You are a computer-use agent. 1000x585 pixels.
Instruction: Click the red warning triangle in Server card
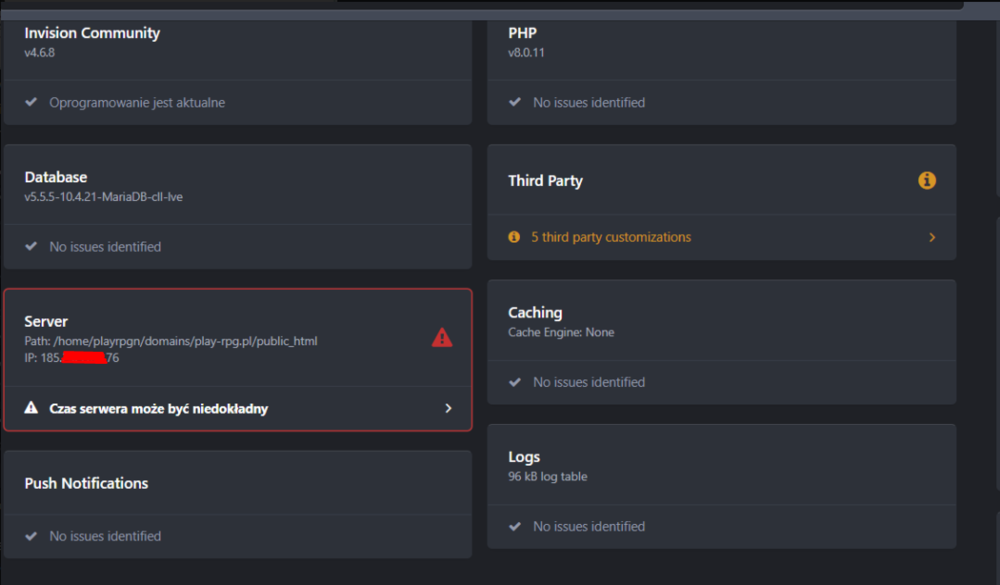[442, 338]
